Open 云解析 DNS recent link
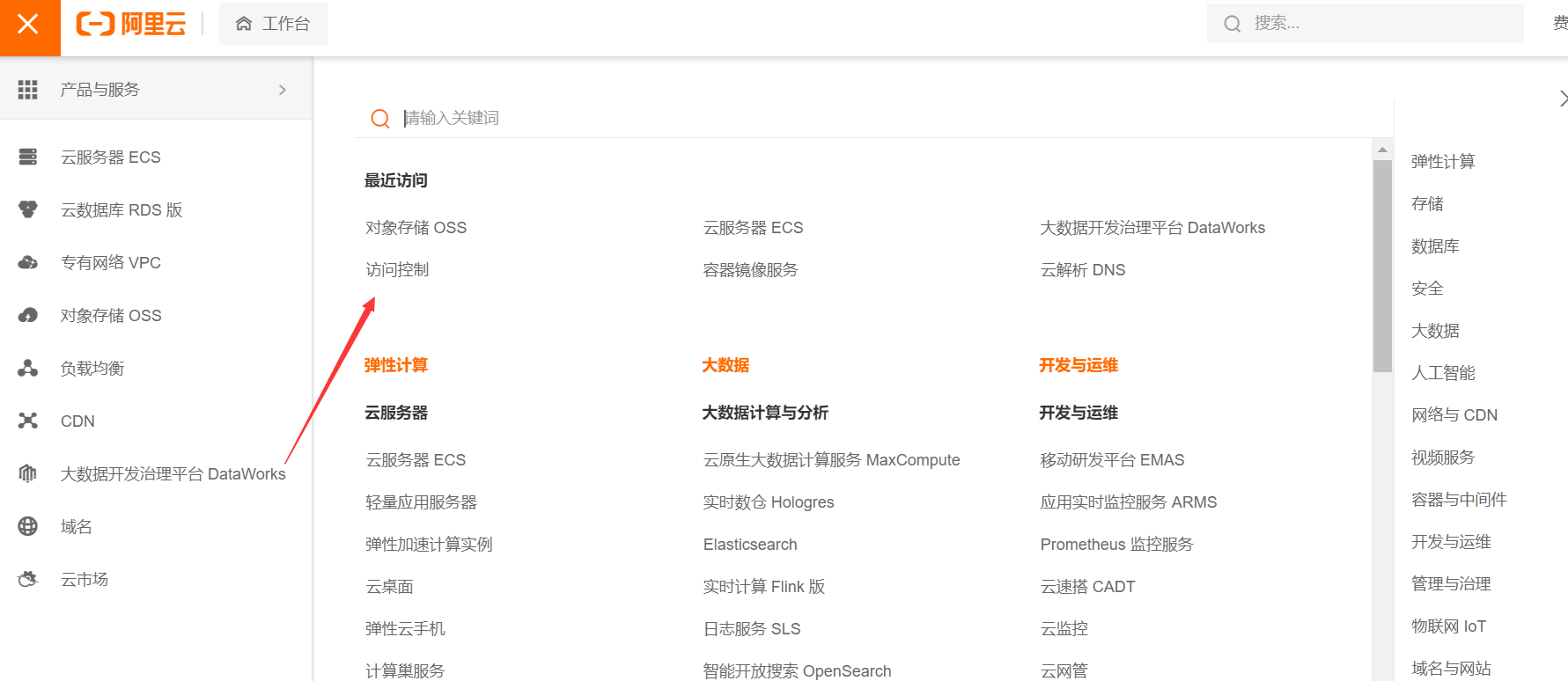Screen dimensions: 1568x681 (1083, 270)
